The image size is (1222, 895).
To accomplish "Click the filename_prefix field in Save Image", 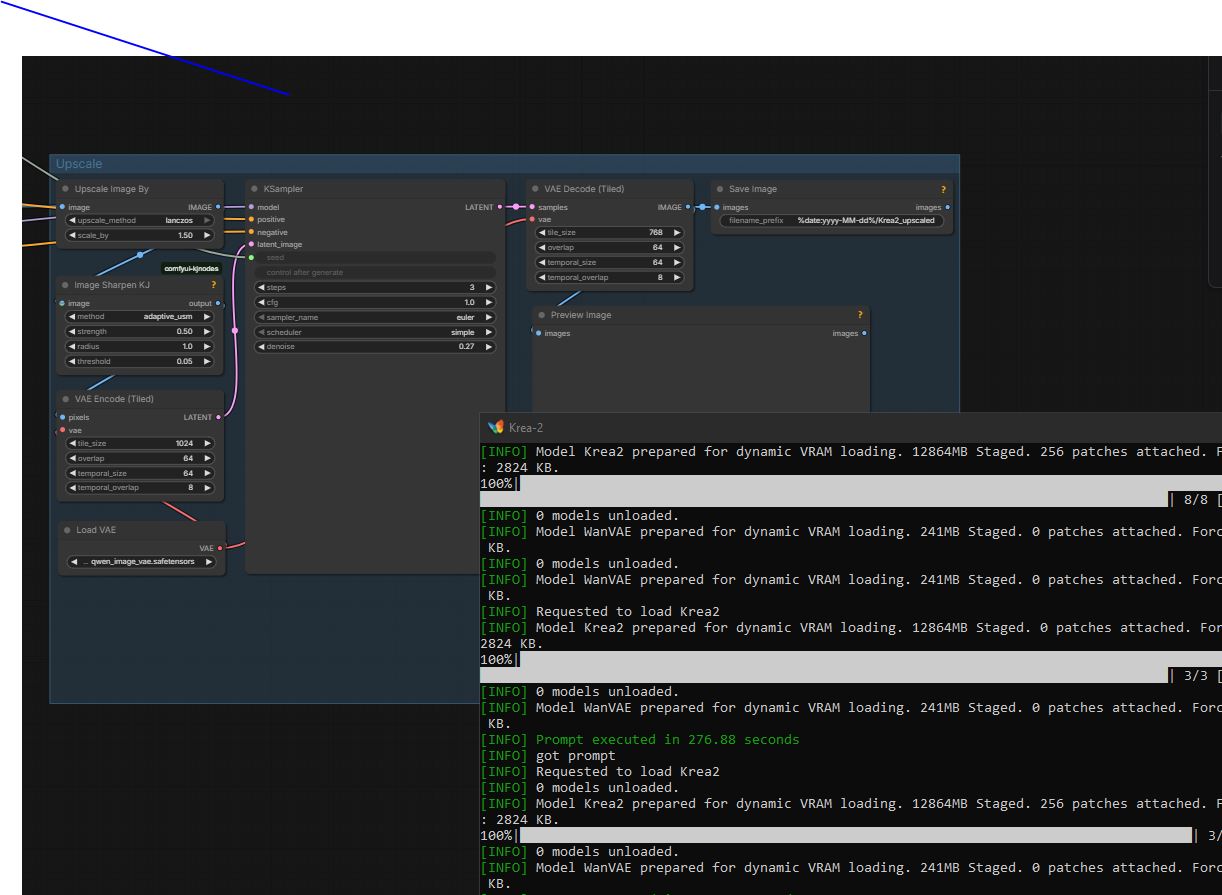I will 832,220.
